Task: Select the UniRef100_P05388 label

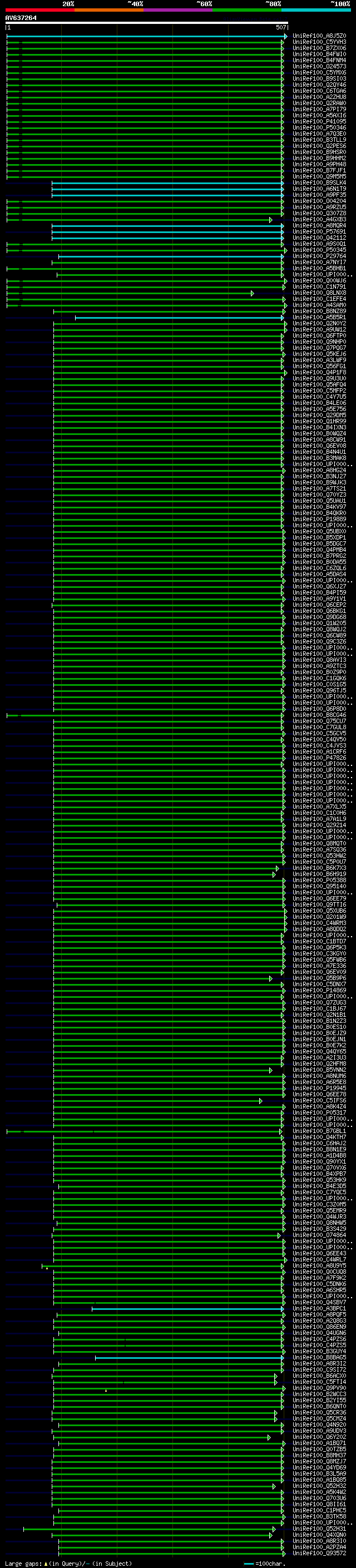Action: (x=319, y=880)
